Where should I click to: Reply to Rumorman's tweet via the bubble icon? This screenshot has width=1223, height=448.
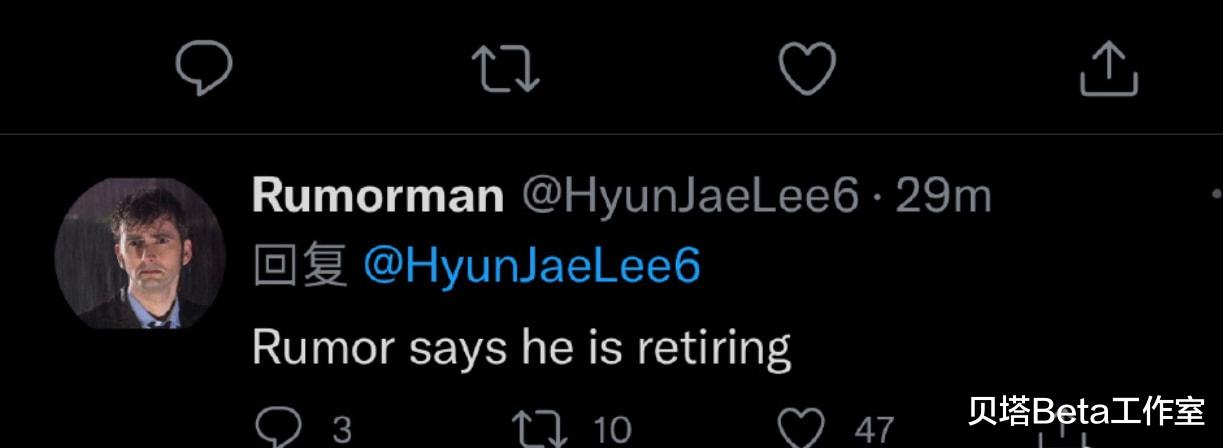[279, 427]
